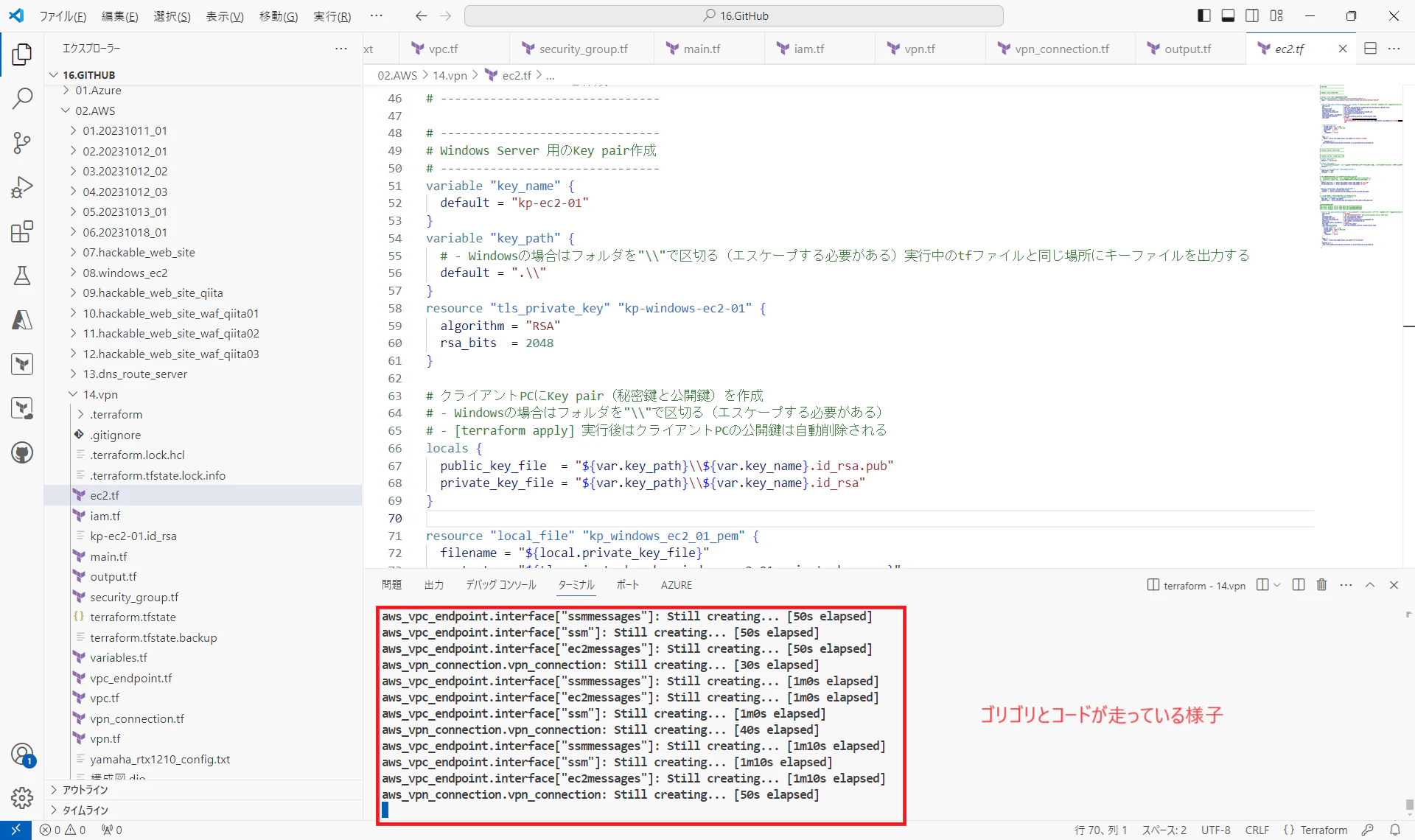The height and width of the screenshot is (840, 1415).
Task: Open the Testing flask view
Action: coord(22,276)
